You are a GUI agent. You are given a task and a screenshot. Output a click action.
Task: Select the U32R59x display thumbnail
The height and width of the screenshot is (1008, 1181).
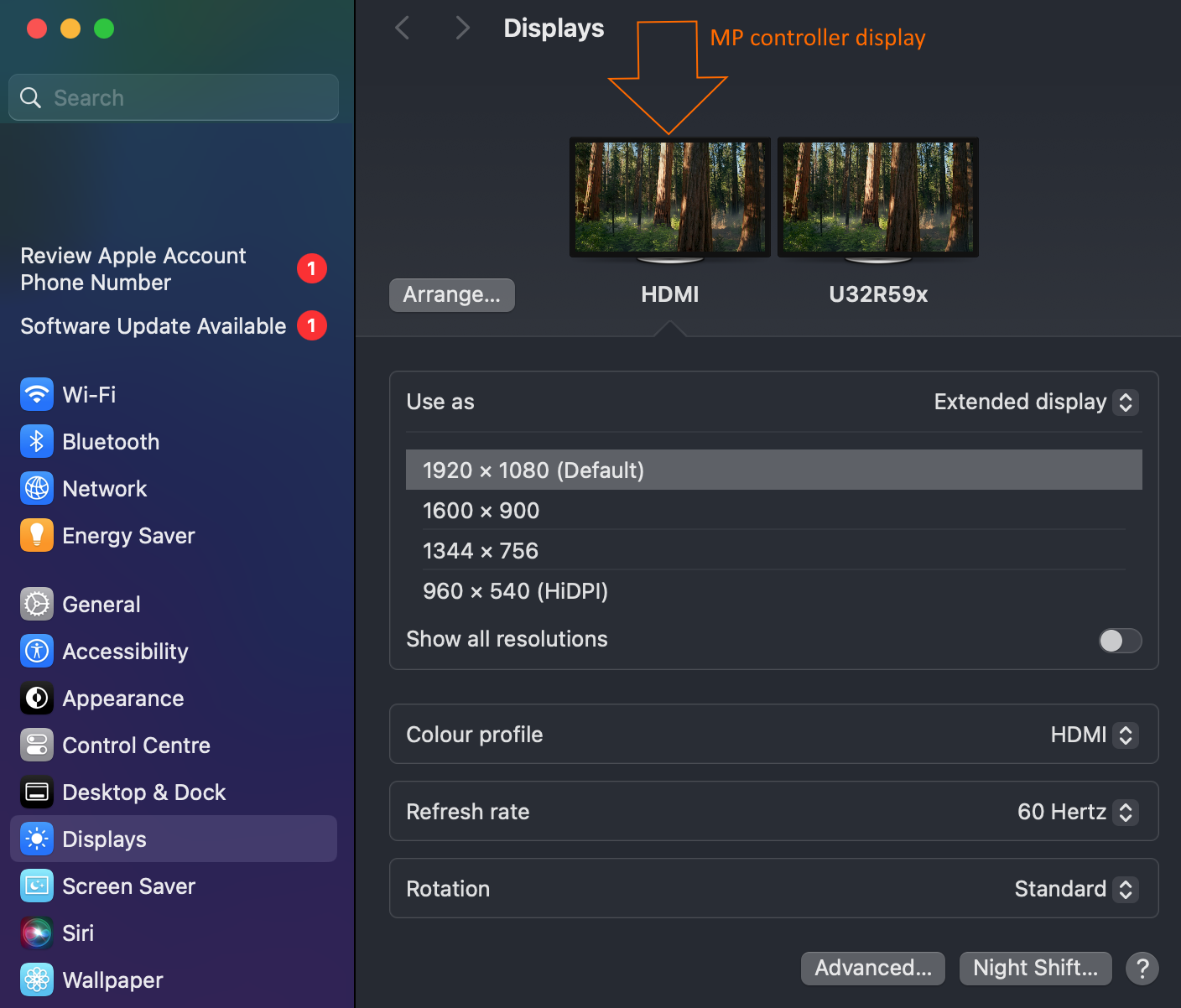(877, 198)
